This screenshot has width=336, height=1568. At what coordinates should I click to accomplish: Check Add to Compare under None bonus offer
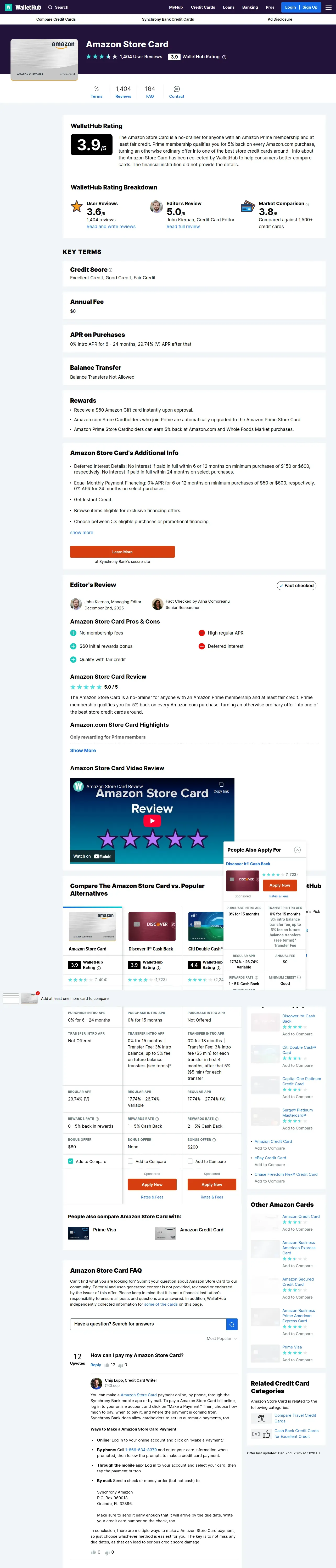coord(131,1161)
